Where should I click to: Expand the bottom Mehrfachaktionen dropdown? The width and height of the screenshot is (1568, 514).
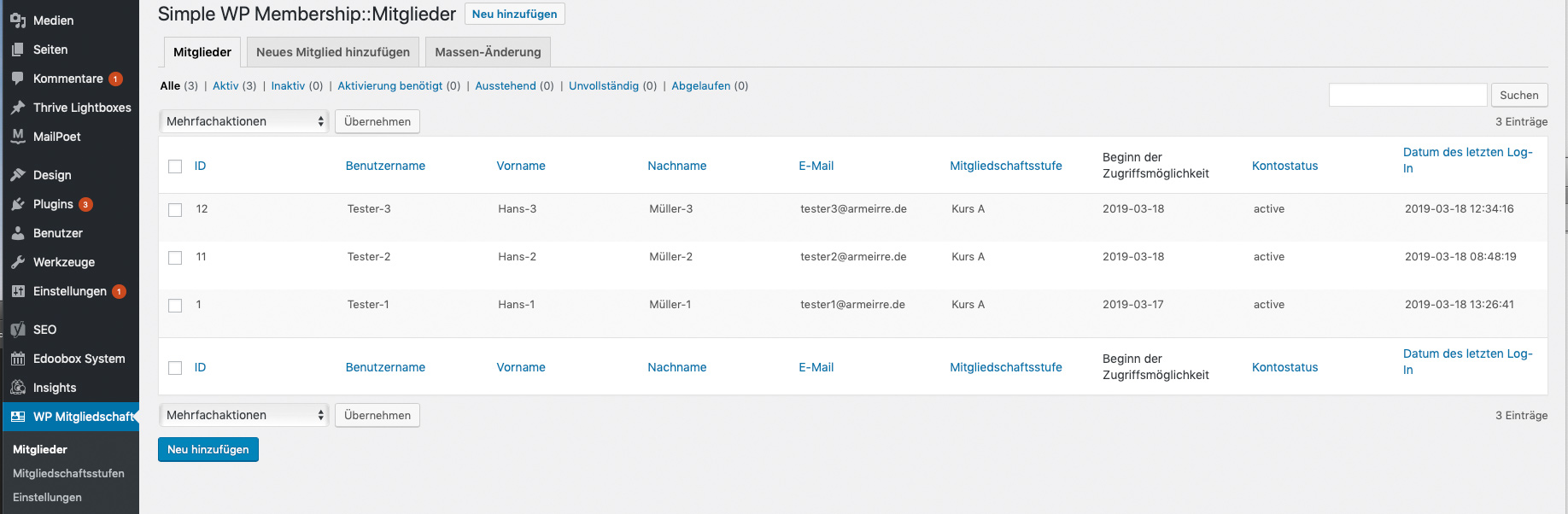pyautogui.click(x=244, y=415)
